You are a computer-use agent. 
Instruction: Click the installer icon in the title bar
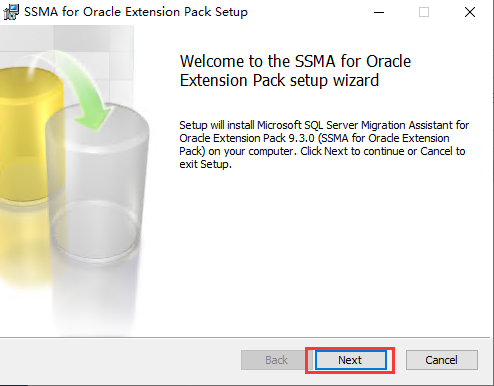pyautogui.click(x=11, y=12)
